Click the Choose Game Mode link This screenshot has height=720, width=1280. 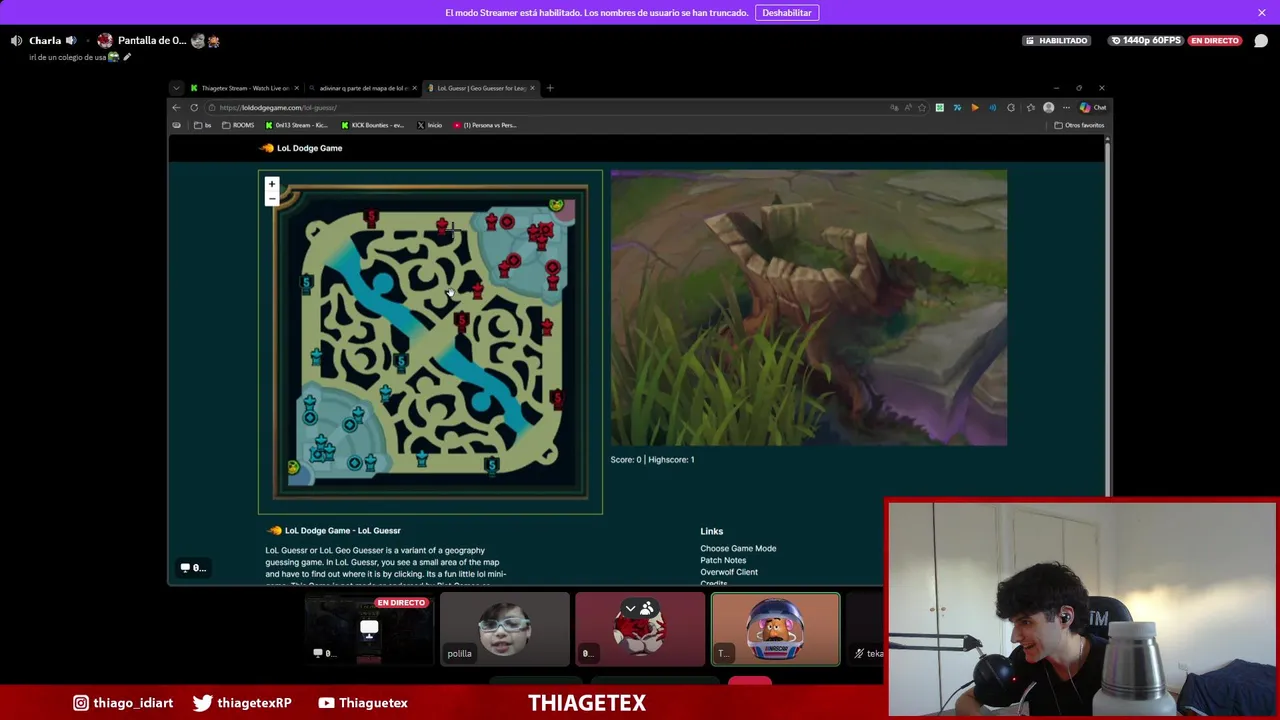[738, 548]
